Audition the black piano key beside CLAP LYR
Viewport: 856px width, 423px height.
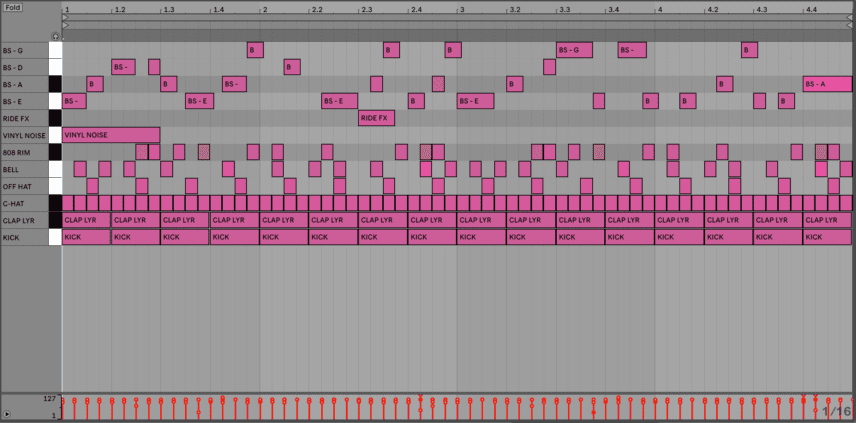pos(55,221)
